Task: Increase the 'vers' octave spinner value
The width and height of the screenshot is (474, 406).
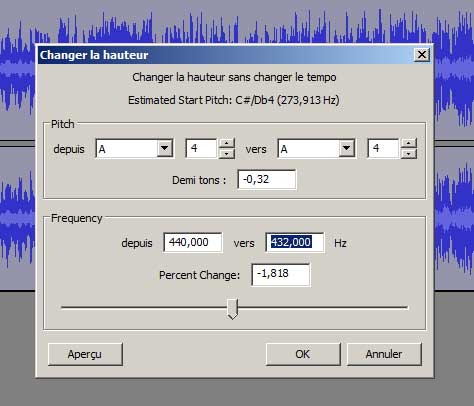Action: point(409,143)
